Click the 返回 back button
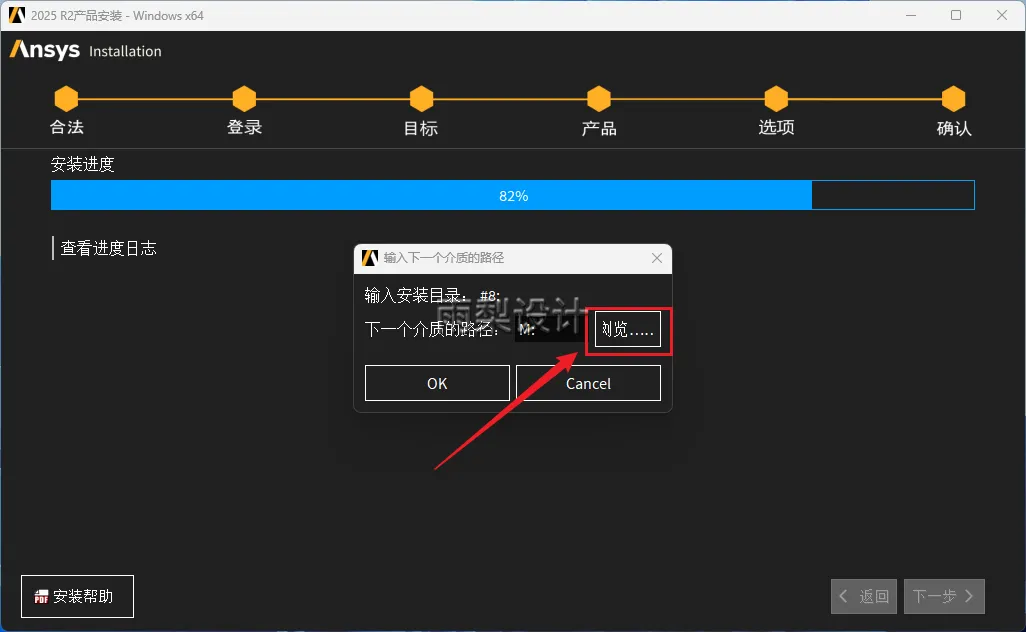This screenshot has height=632, width=1026. [864, 596]
